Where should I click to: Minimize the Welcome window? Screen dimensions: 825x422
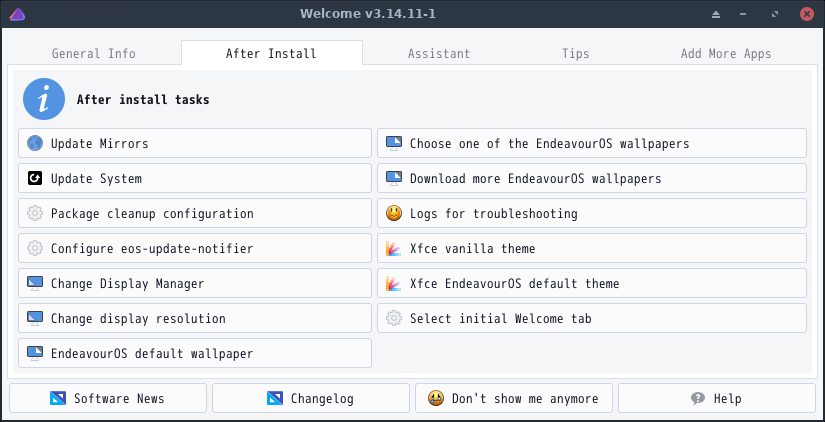(743, 14)
